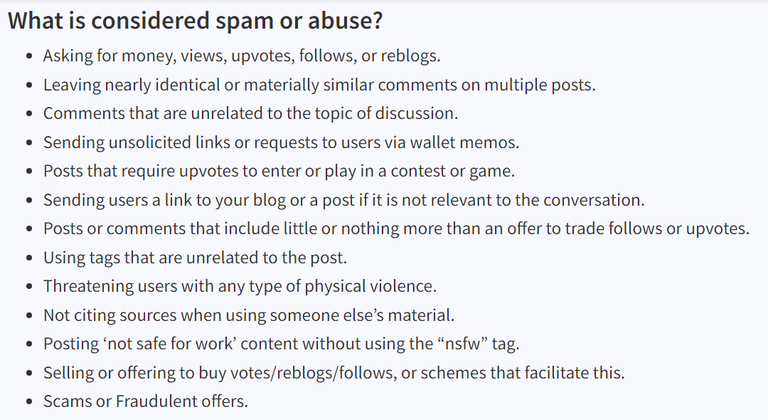This screenshot has height=420, width=768.
Task: Click the line about selling or buying votes/reblogs/follows
Action: [x=334, y=373]
